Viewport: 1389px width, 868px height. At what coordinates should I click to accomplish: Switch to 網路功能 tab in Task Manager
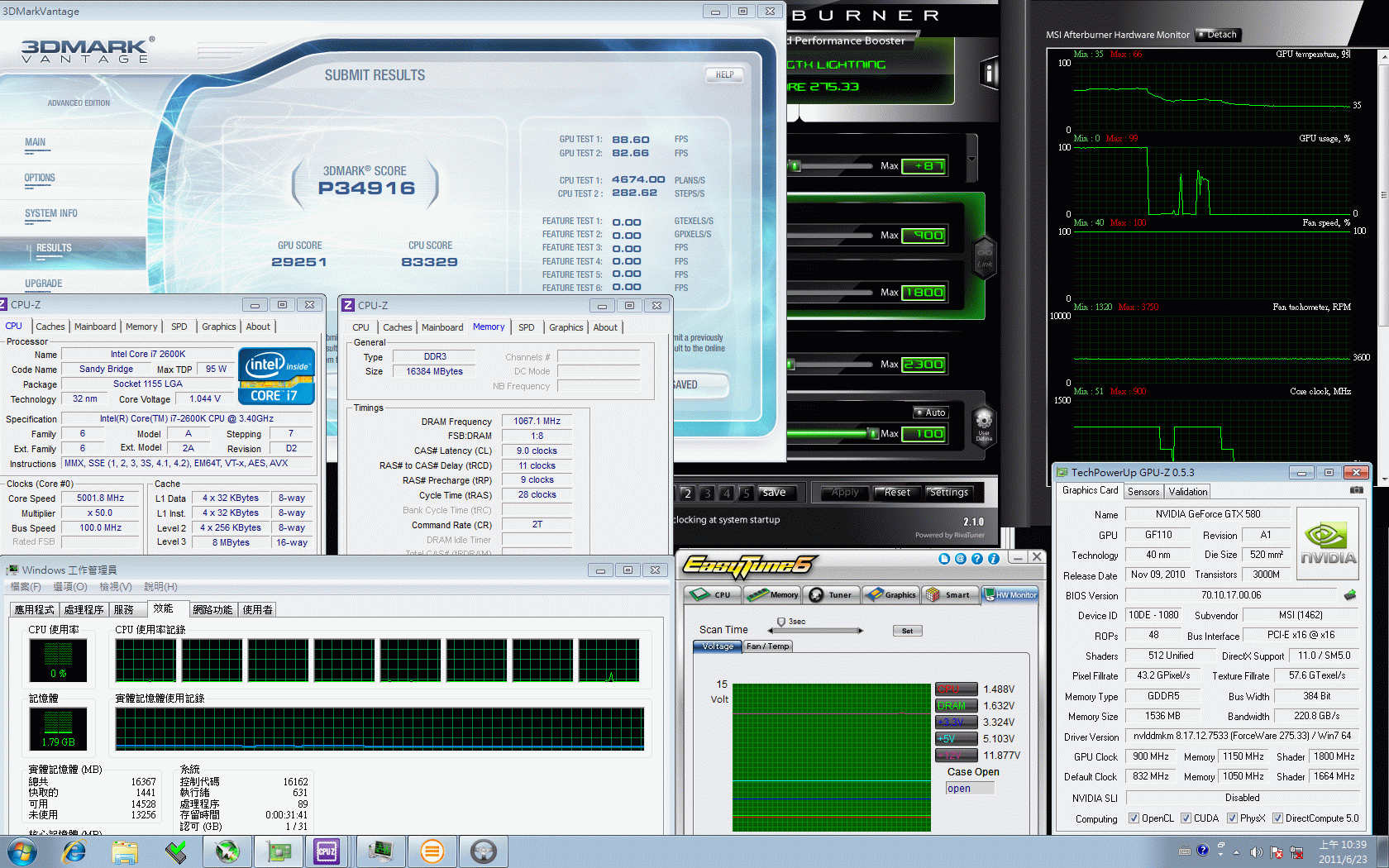[212, 610]
